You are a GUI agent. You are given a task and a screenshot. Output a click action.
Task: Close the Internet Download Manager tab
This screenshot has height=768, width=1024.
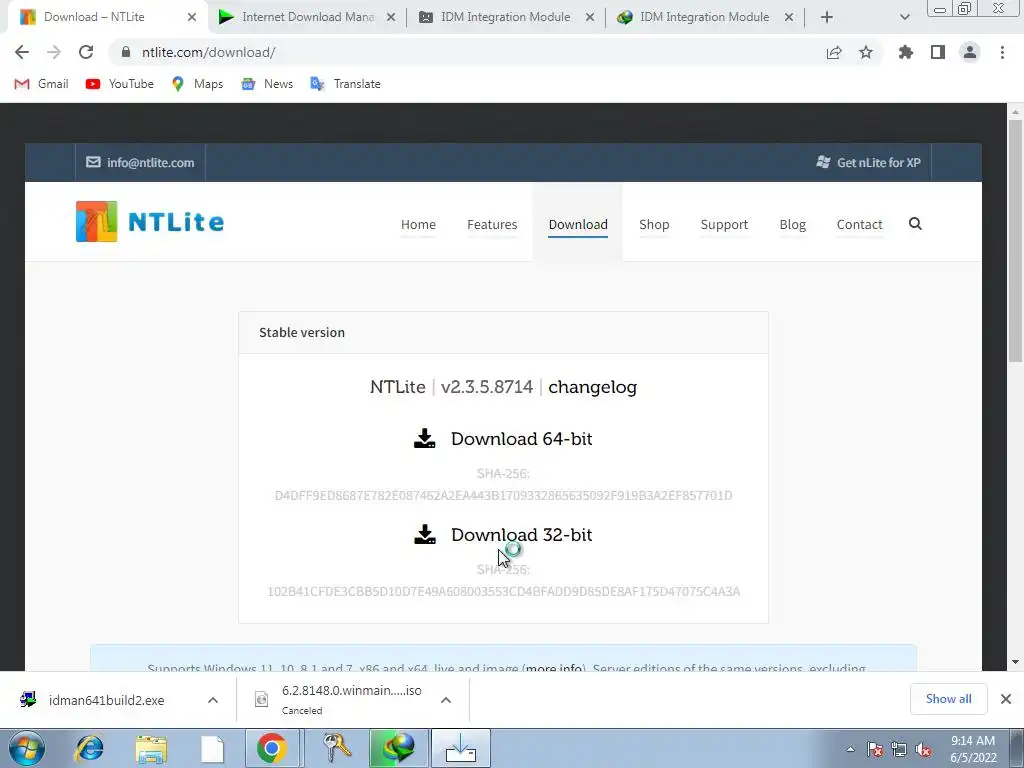(391, 17)
